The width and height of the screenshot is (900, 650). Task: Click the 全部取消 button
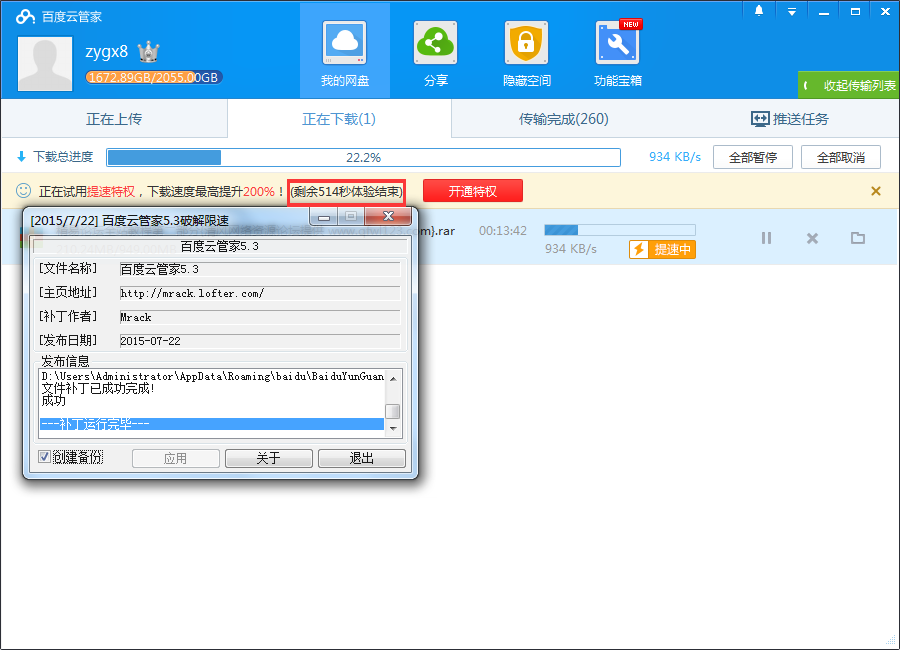point(840,157)
